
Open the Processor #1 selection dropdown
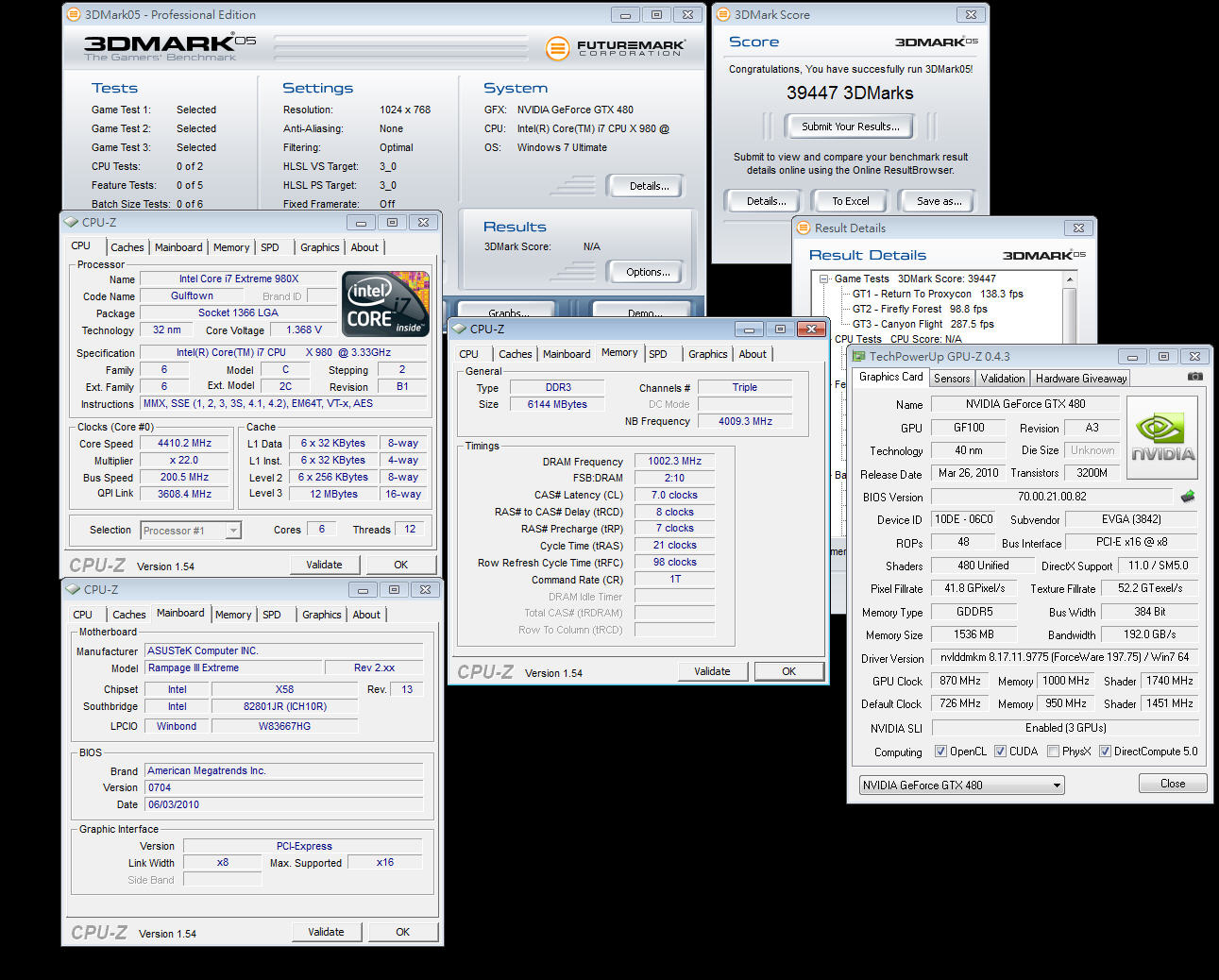(x=191, y=531)
